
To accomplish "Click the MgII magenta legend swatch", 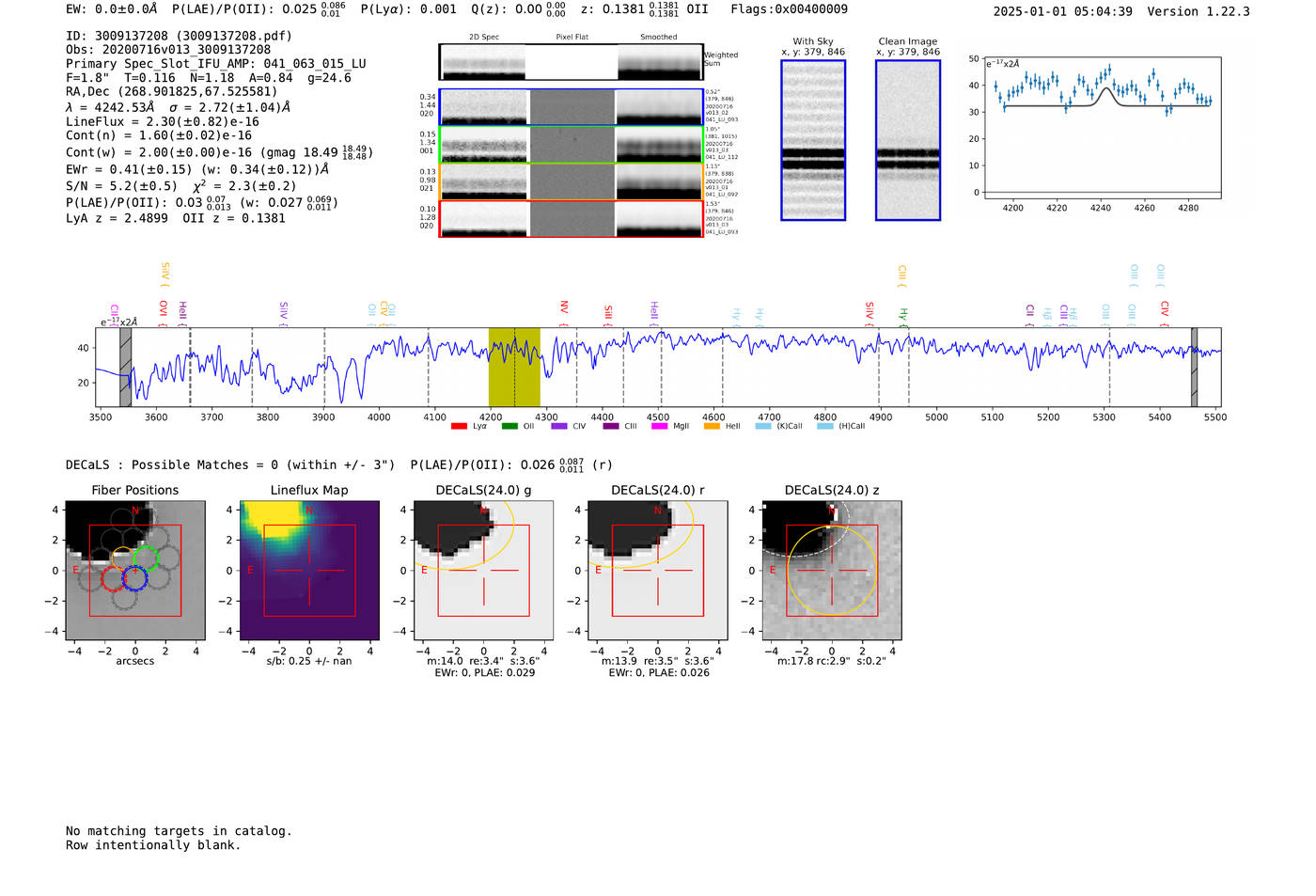I will click(659, 426).
